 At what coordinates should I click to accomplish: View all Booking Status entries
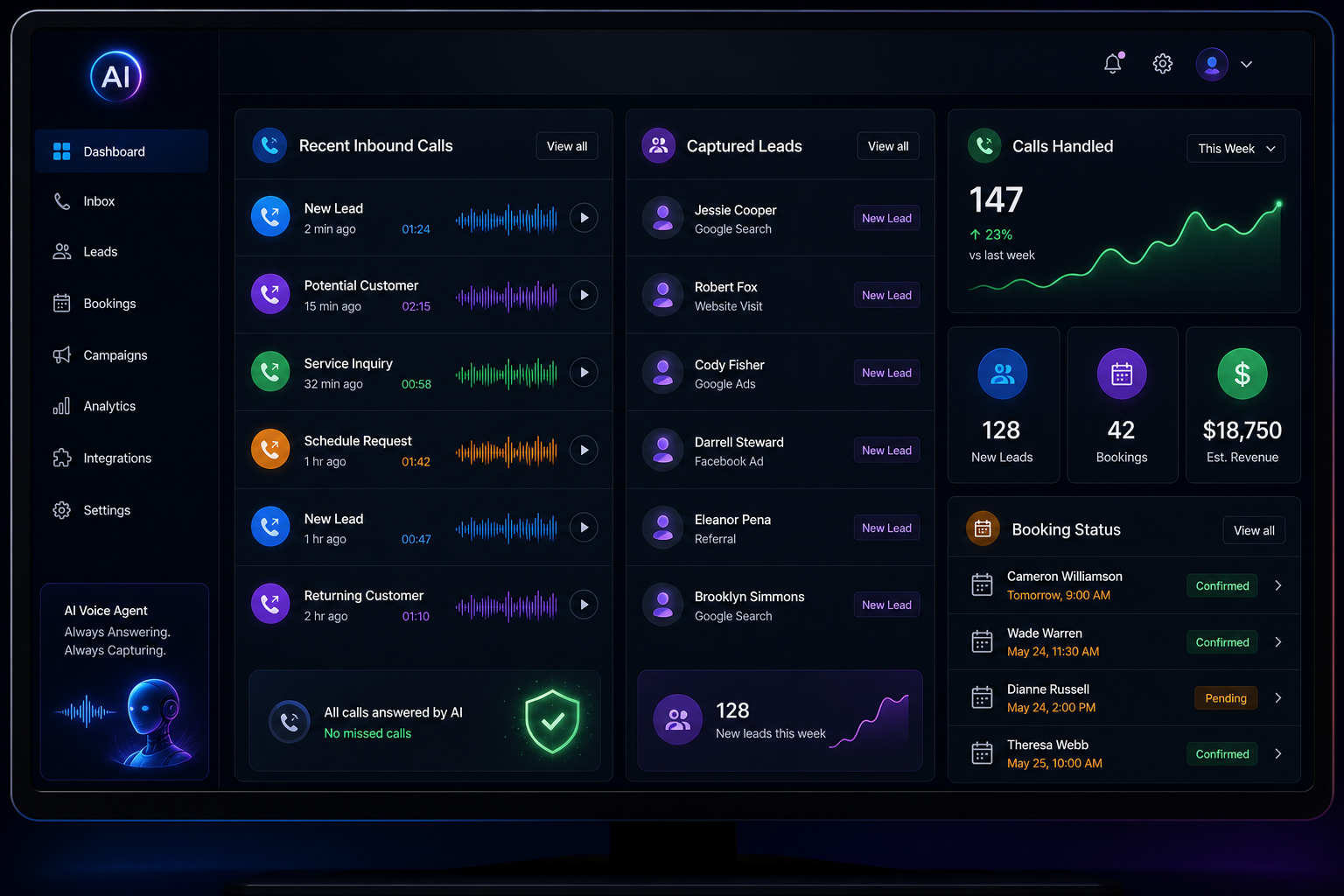1254,530
